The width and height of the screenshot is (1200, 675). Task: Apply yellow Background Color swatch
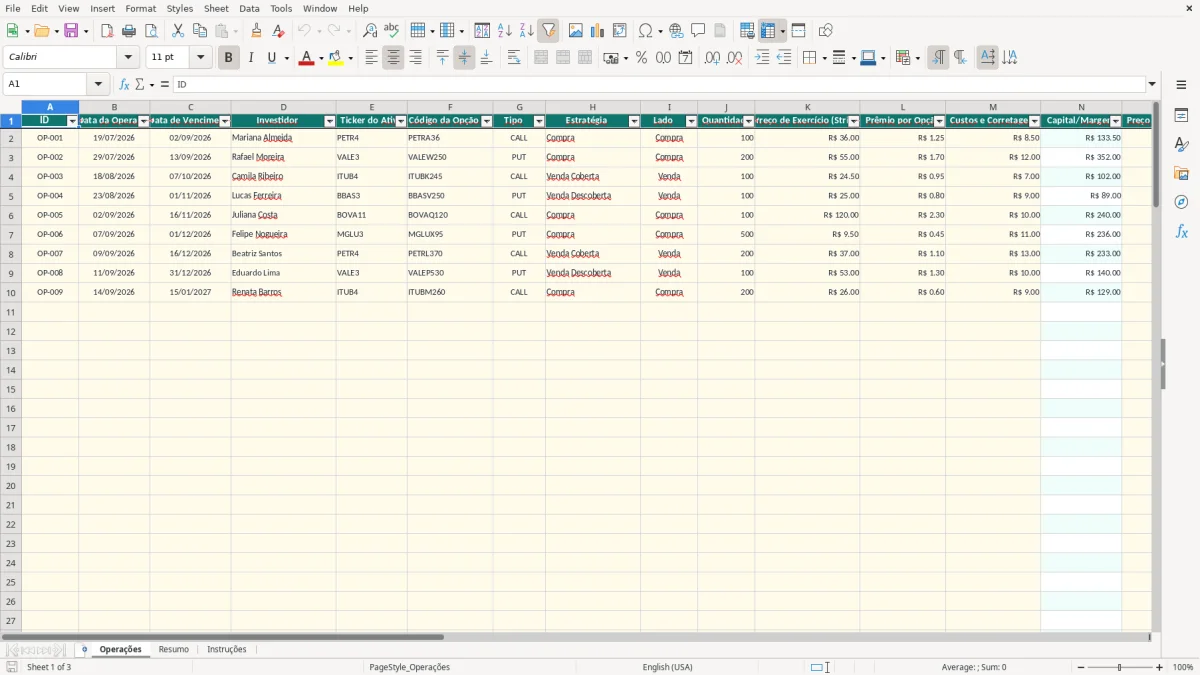(x=336, y=58)
